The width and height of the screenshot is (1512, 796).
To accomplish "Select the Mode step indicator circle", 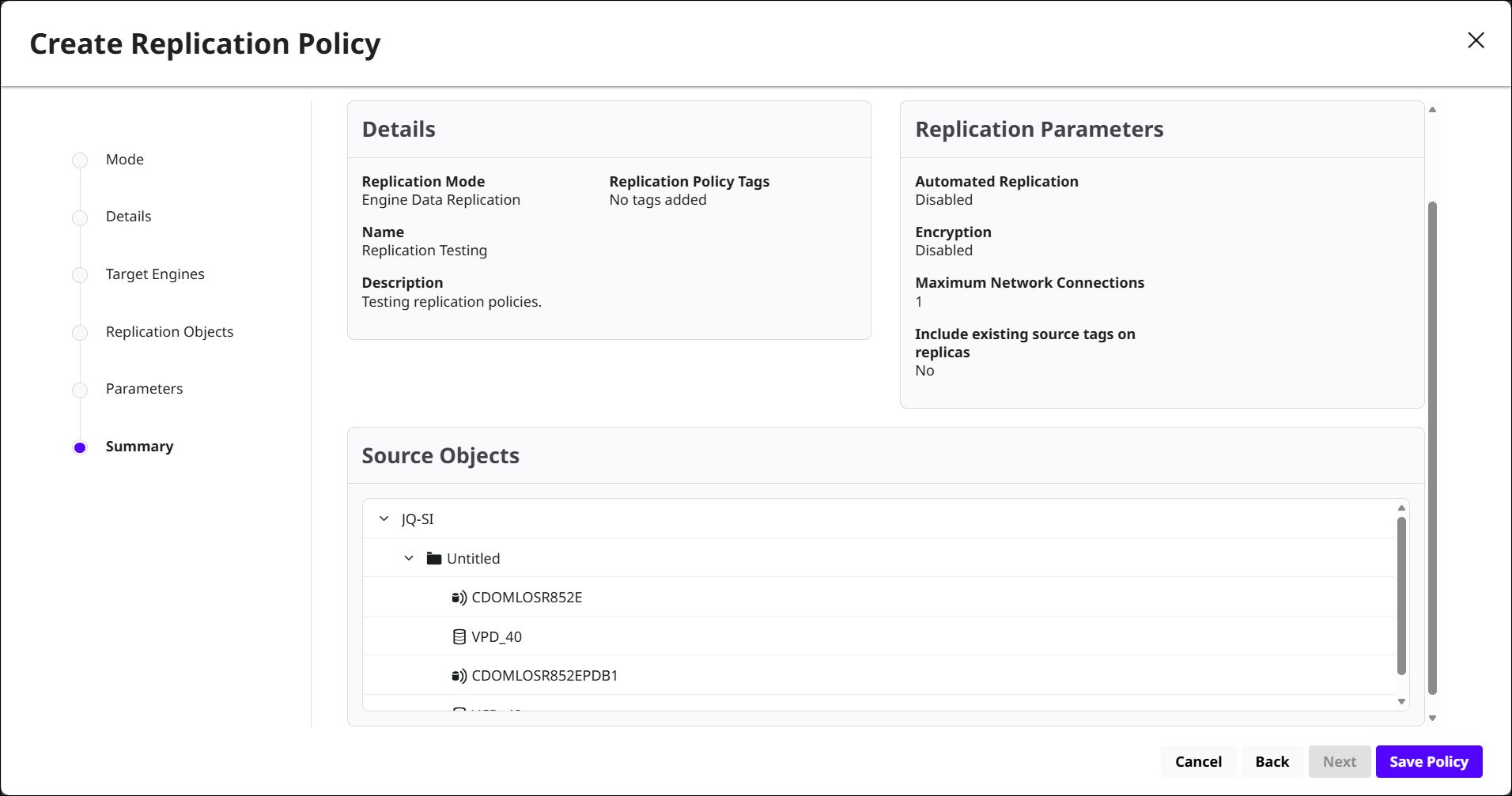I will coord(80,160).
